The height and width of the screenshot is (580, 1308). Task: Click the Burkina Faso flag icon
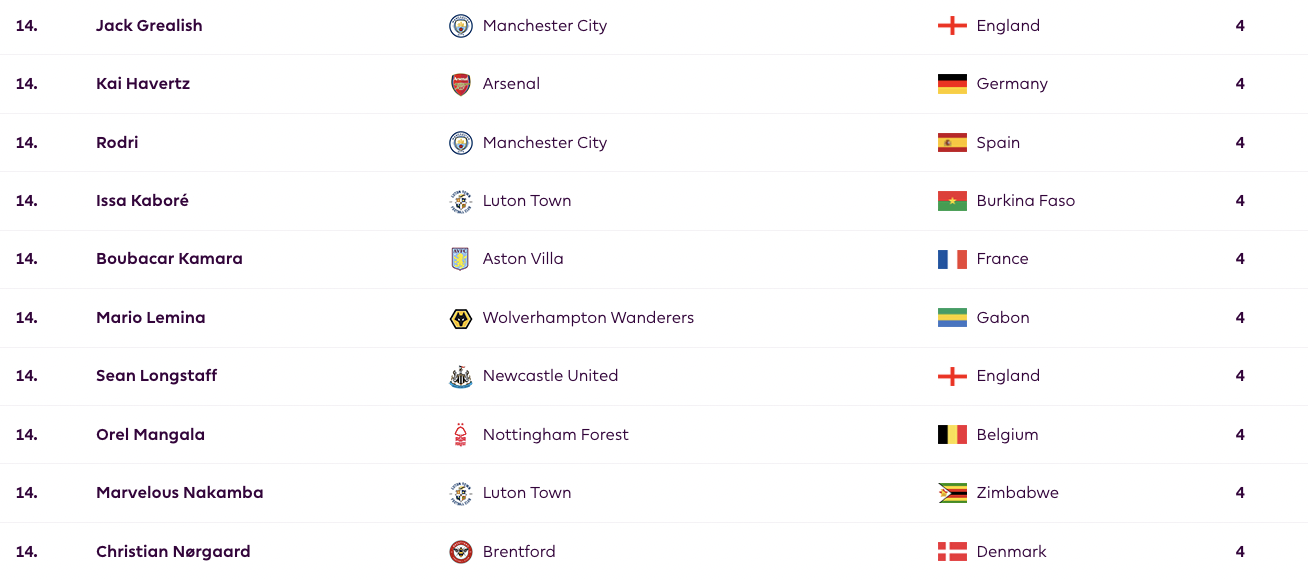click(952, 201)
